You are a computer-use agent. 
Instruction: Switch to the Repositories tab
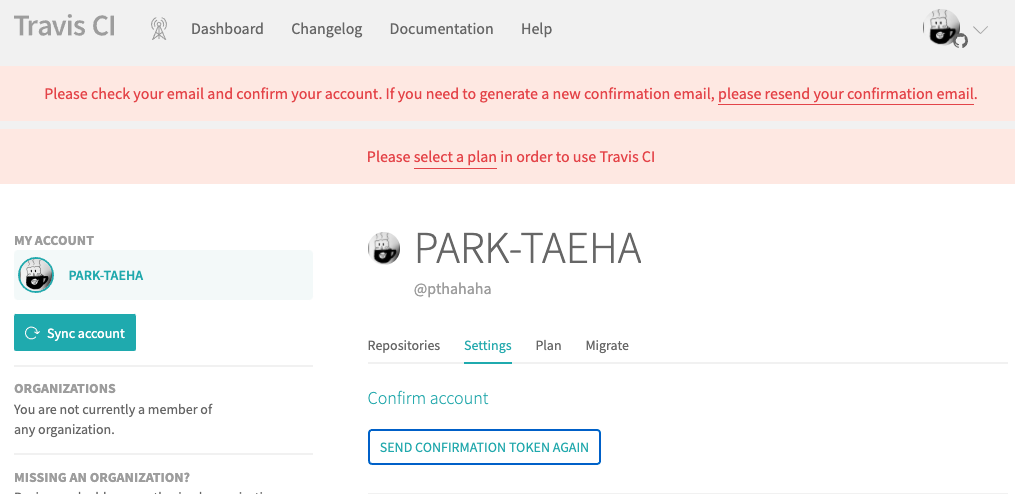click(404, 346)
